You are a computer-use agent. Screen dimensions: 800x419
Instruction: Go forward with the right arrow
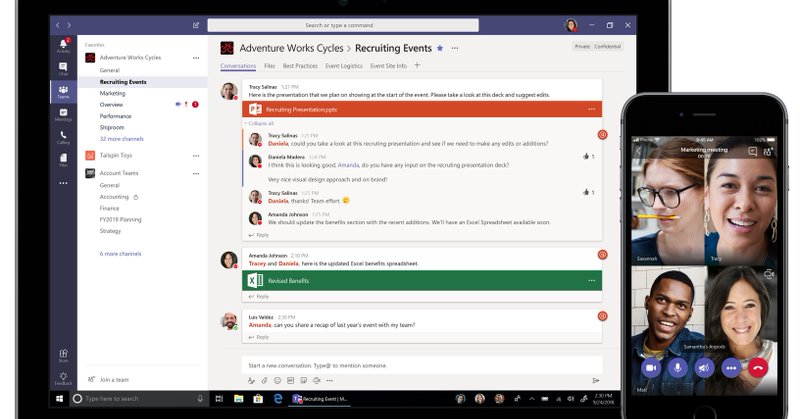69,25
